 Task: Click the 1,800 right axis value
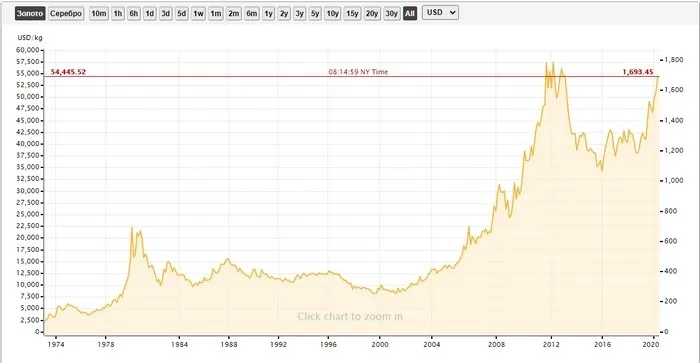tap(674, 60)
